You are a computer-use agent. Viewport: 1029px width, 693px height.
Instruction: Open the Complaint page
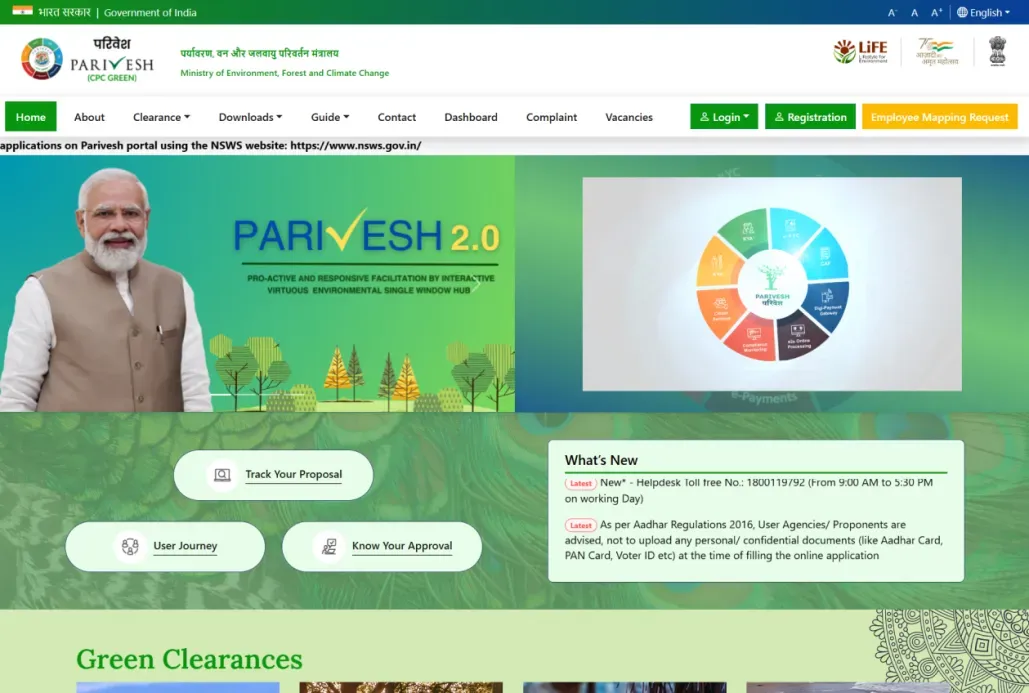click(551, 117)
